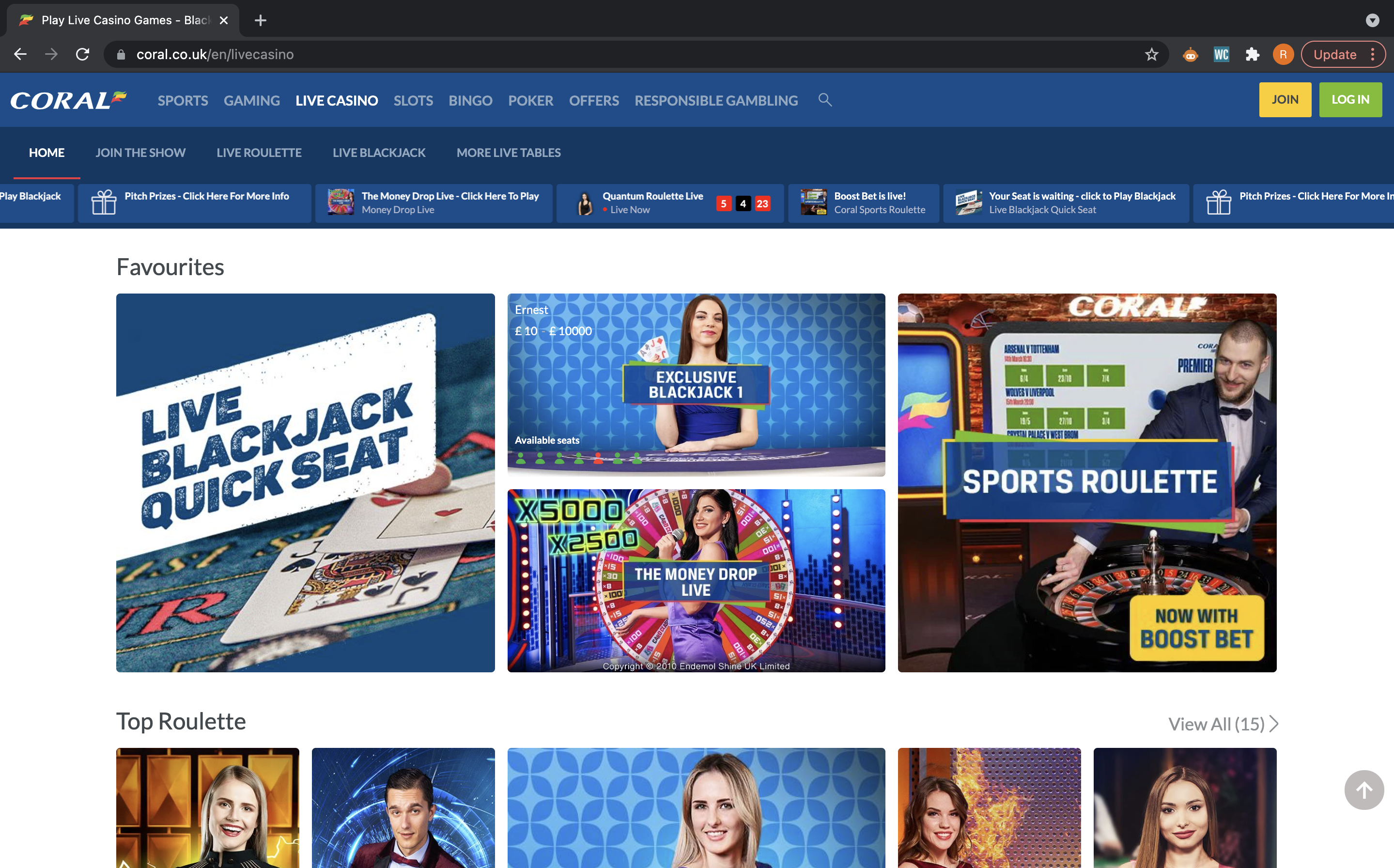
Task: Switch to LIVE ROULETTE tab
Action: coord(260,153)
